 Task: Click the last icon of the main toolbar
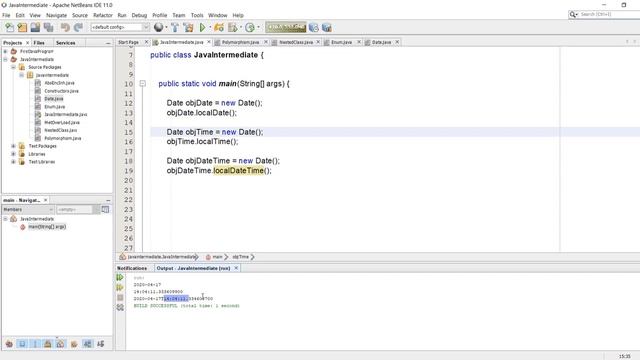pos(327,27)
